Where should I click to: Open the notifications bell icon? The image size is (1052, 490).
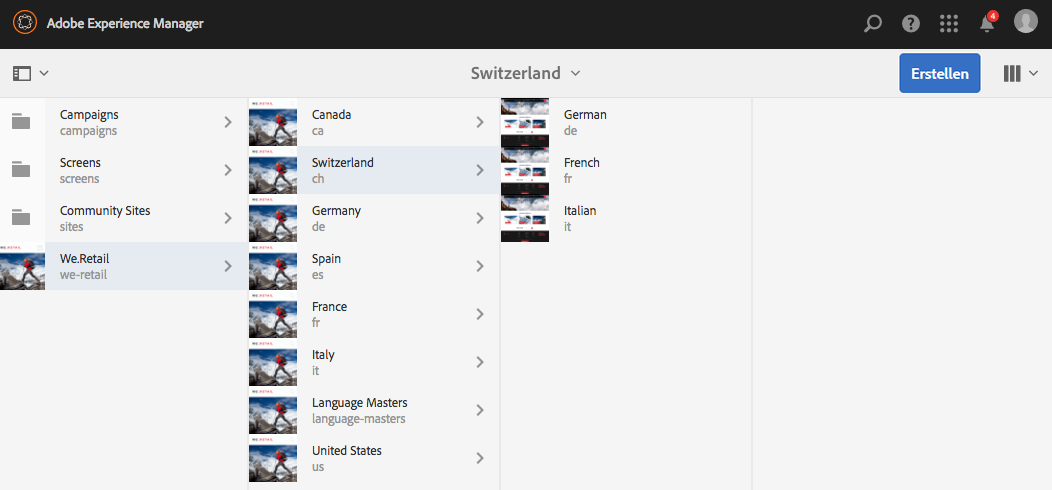click(x=987, y=23)
